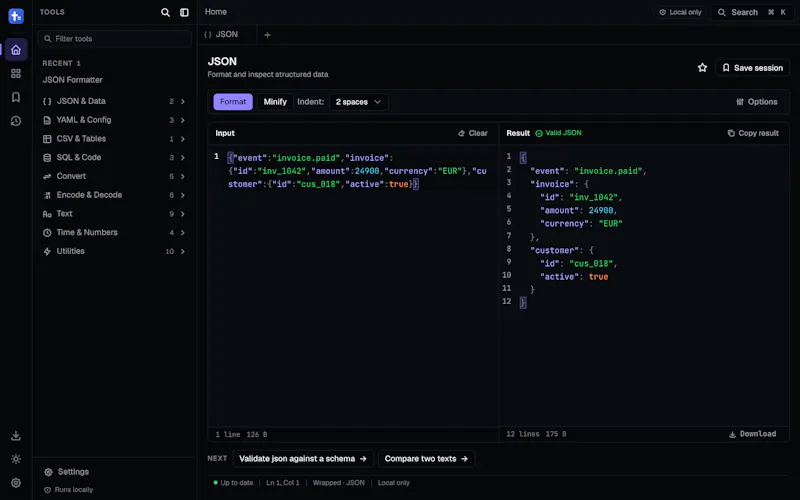Screen dimensions: 800x500
Task: Click the Up to date status
Action: 233,483
